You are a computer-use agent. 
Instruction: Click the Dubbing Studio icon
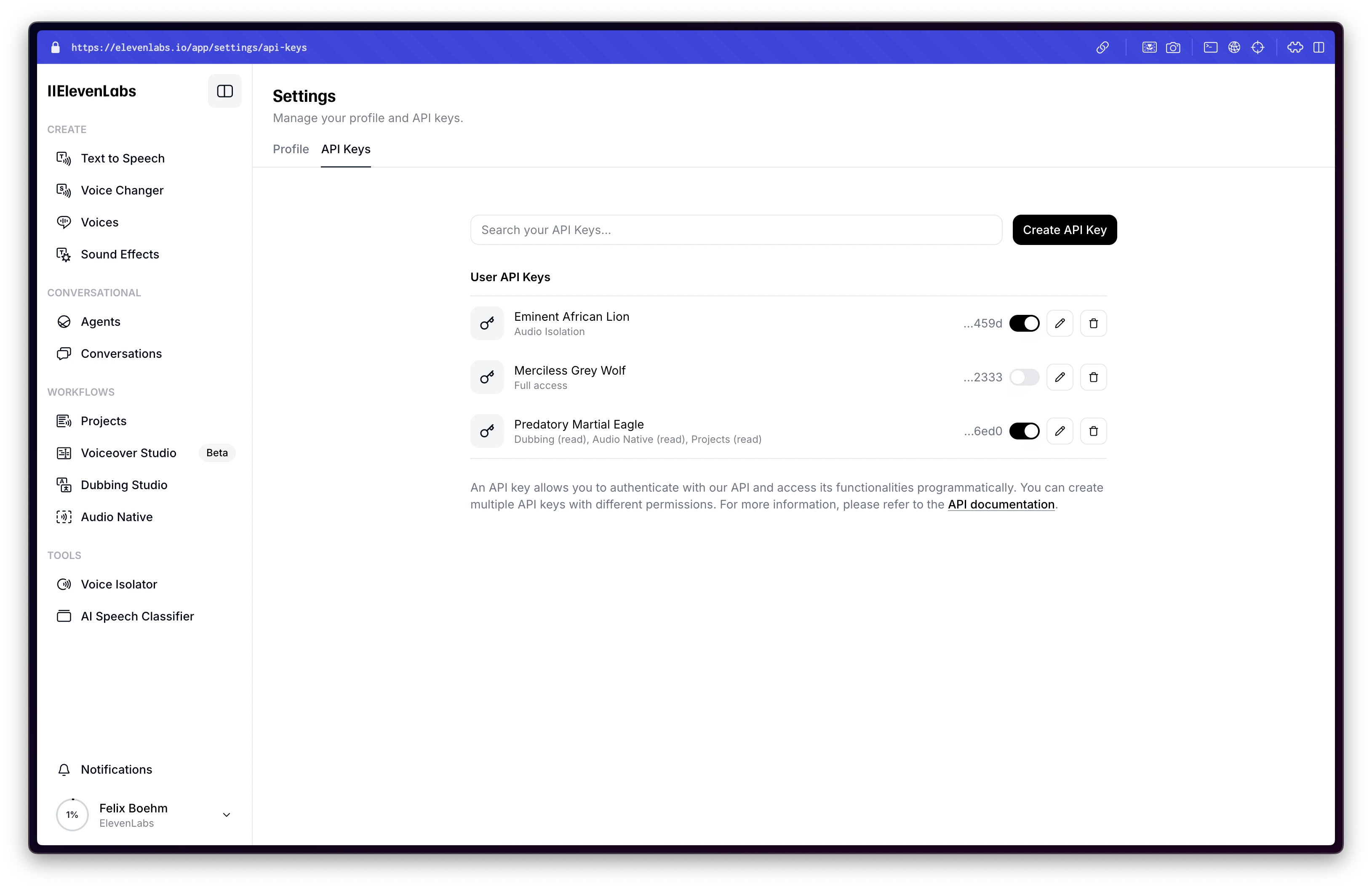64,484
